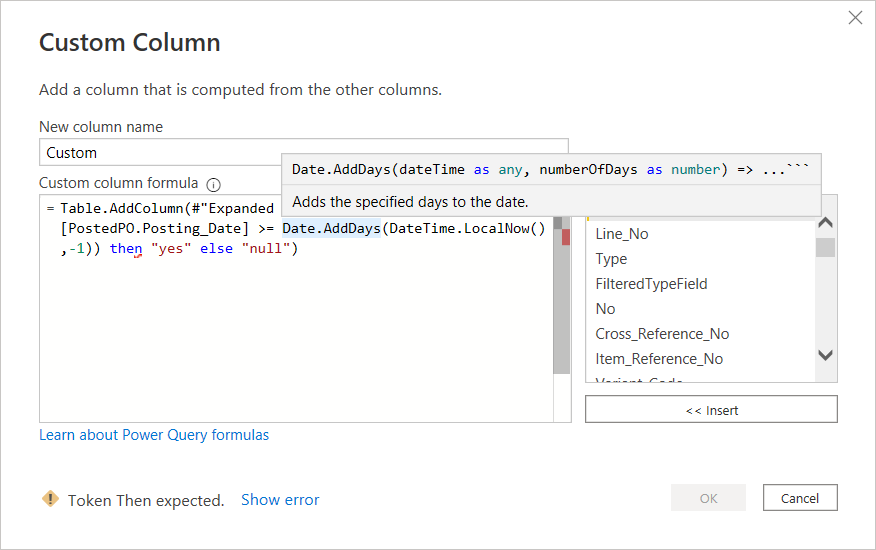Click the formula info icon
Screen dimensions: 876x550
213,184
